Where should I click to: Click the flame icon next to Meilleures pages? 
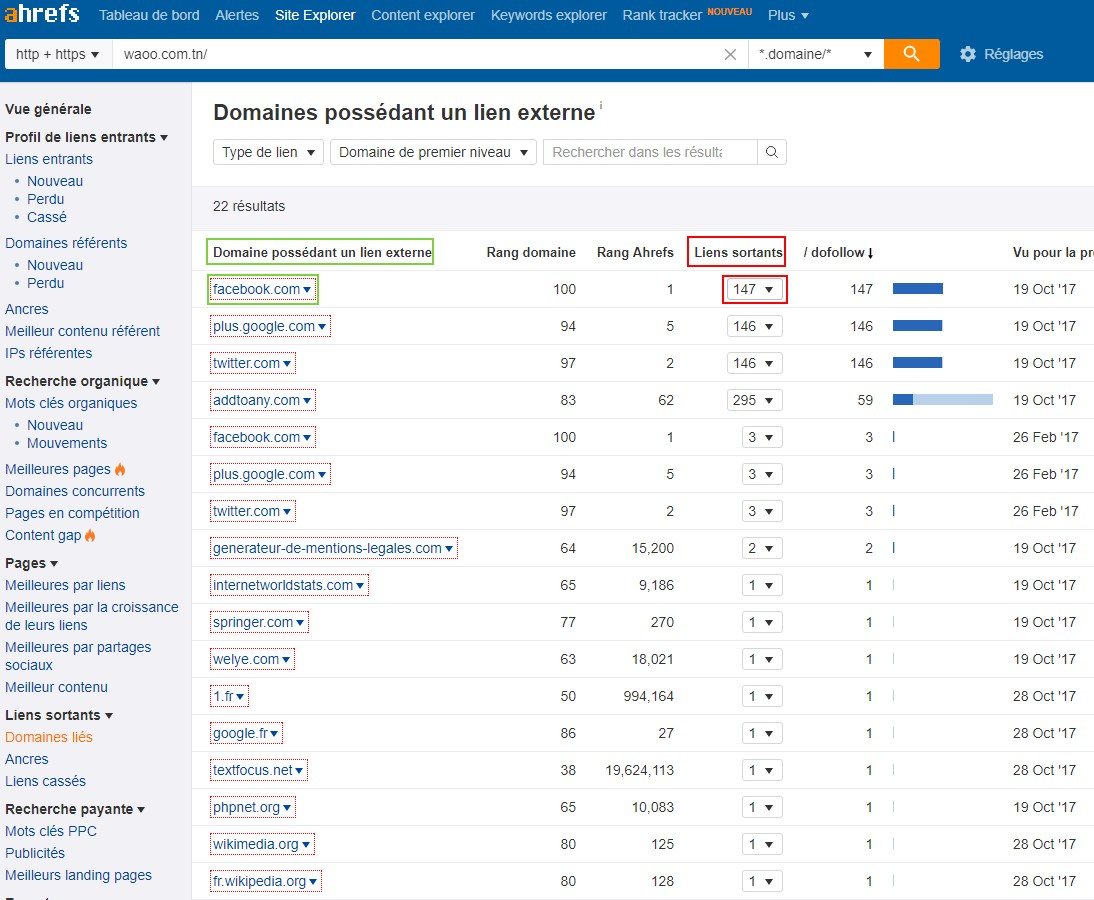pos(120,469)
